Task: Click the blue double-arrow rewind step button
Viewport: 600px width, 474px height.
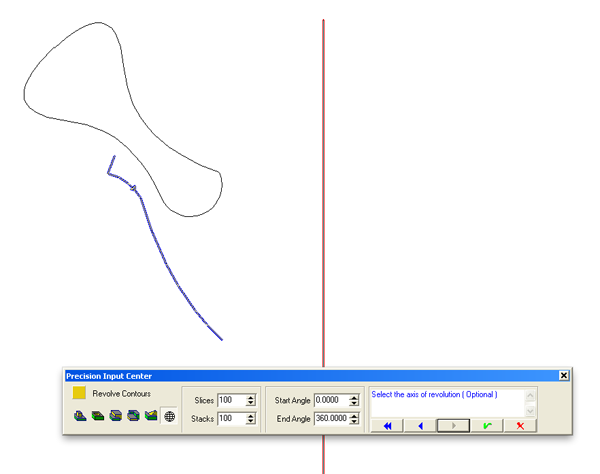Action: point(387,426)
